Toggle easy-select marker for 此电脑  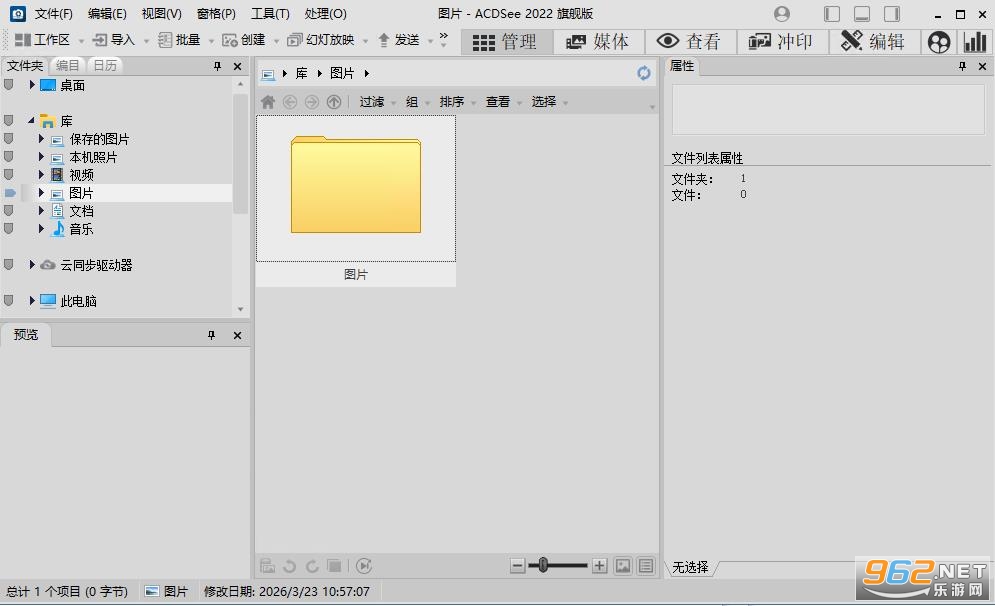pos(9,301)
